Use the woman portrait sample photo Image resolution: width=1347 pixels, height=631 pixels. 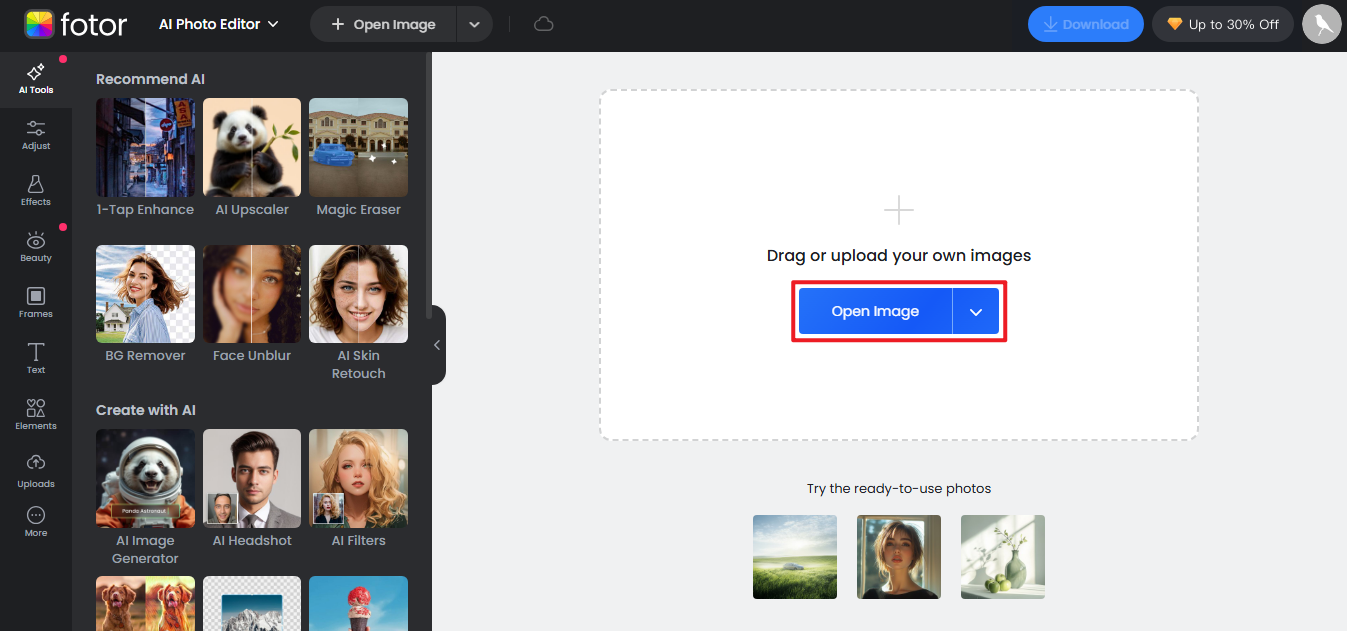899,557
